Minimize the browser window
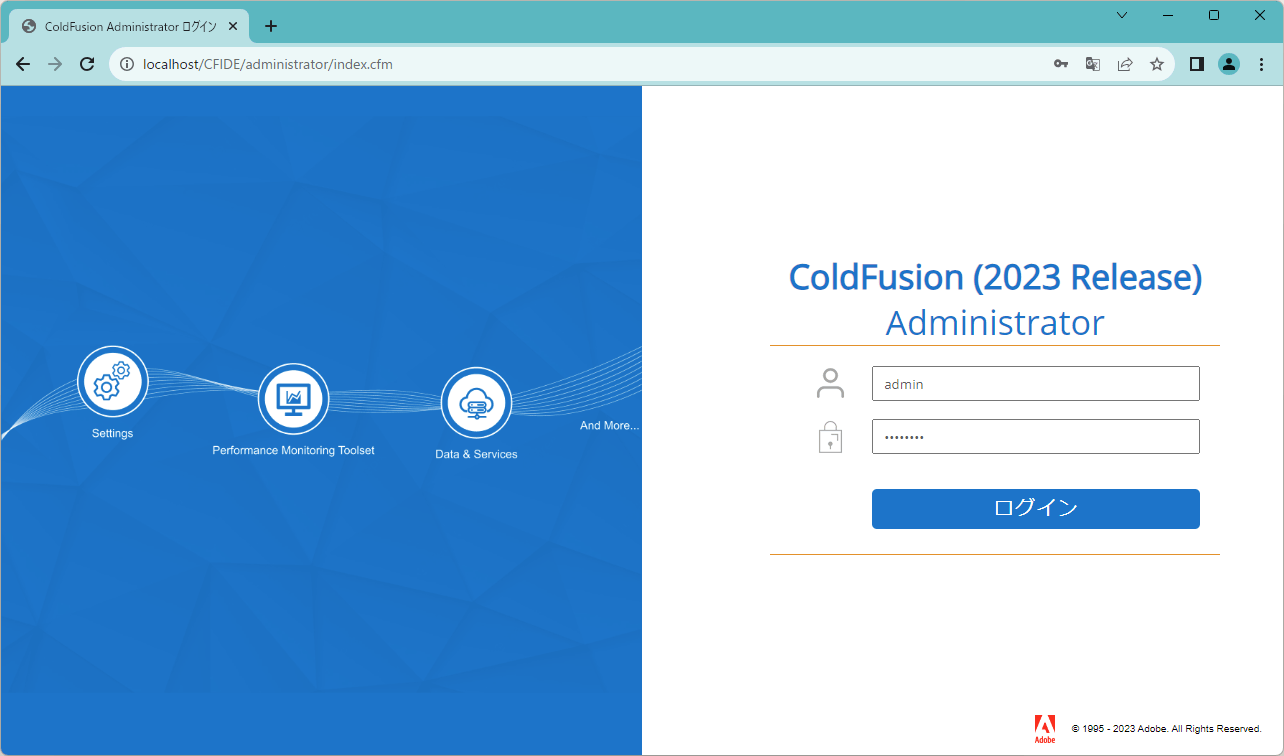Image resolution: width=1284 pixels, height=756 pixels. (1168, 15)
